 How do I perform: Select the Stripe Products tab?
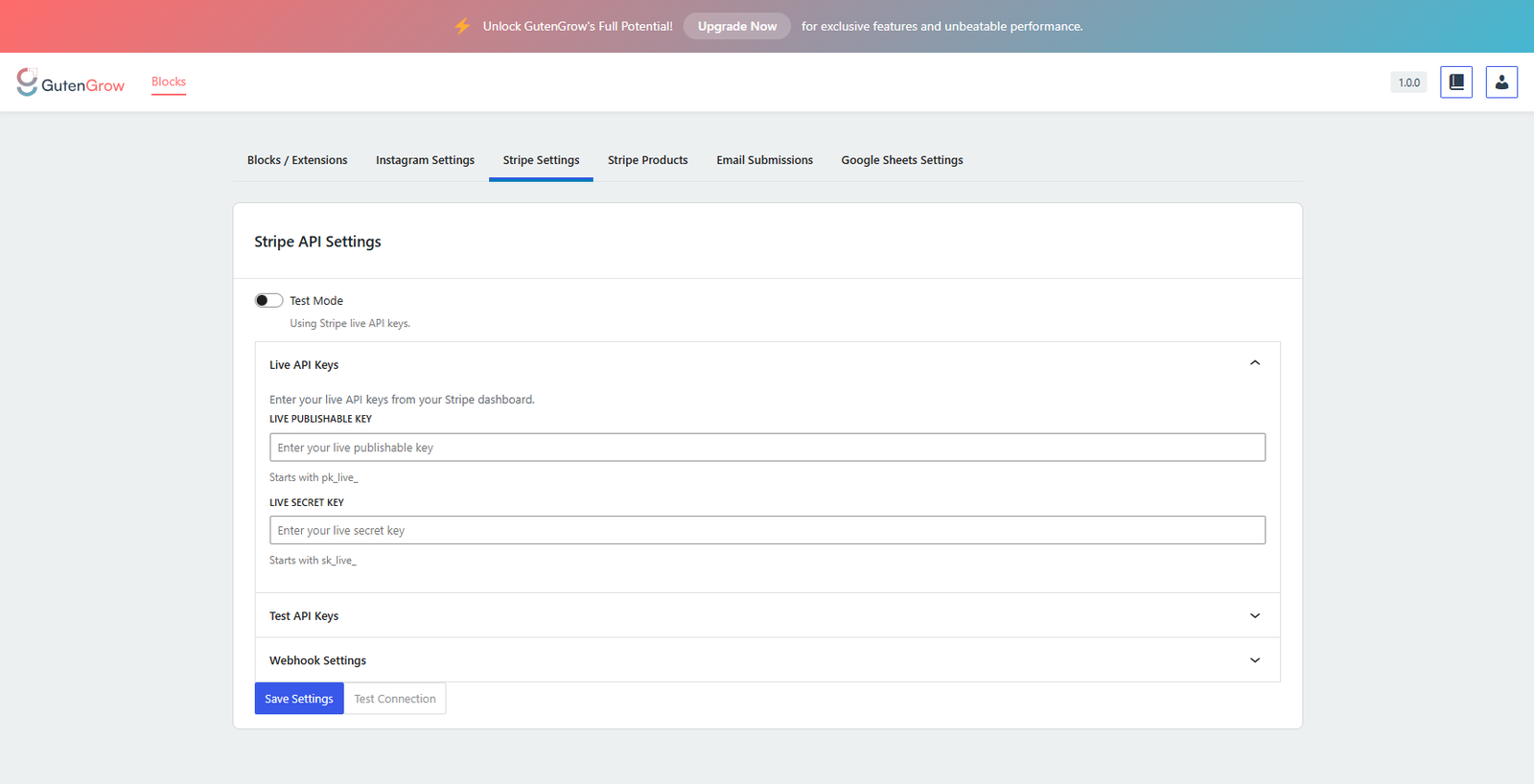pyautogui.click(x=647, y=160)
